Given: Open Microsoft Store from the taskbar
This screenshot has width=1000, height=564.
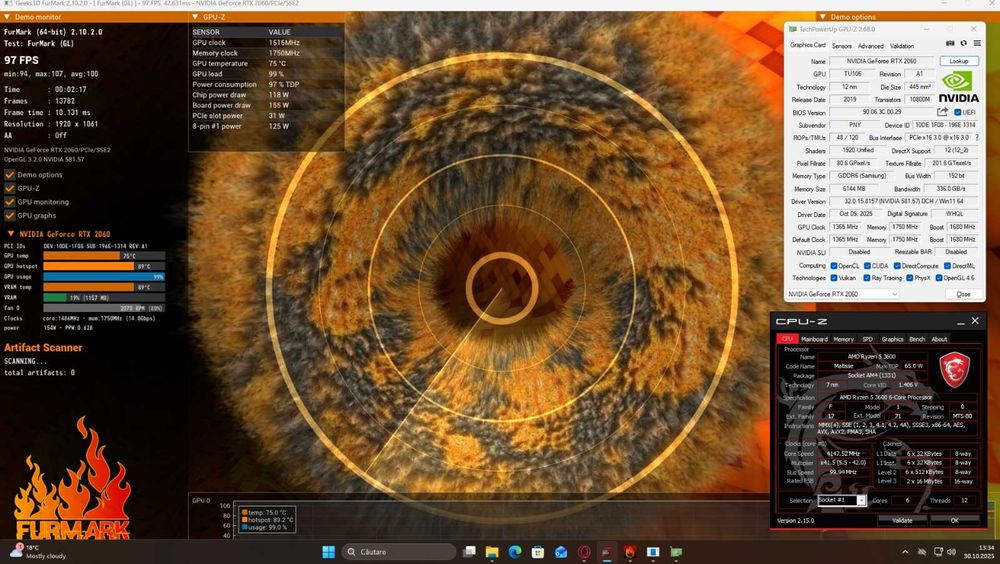Looking at the screenshot, I should [x=538, y=552].
